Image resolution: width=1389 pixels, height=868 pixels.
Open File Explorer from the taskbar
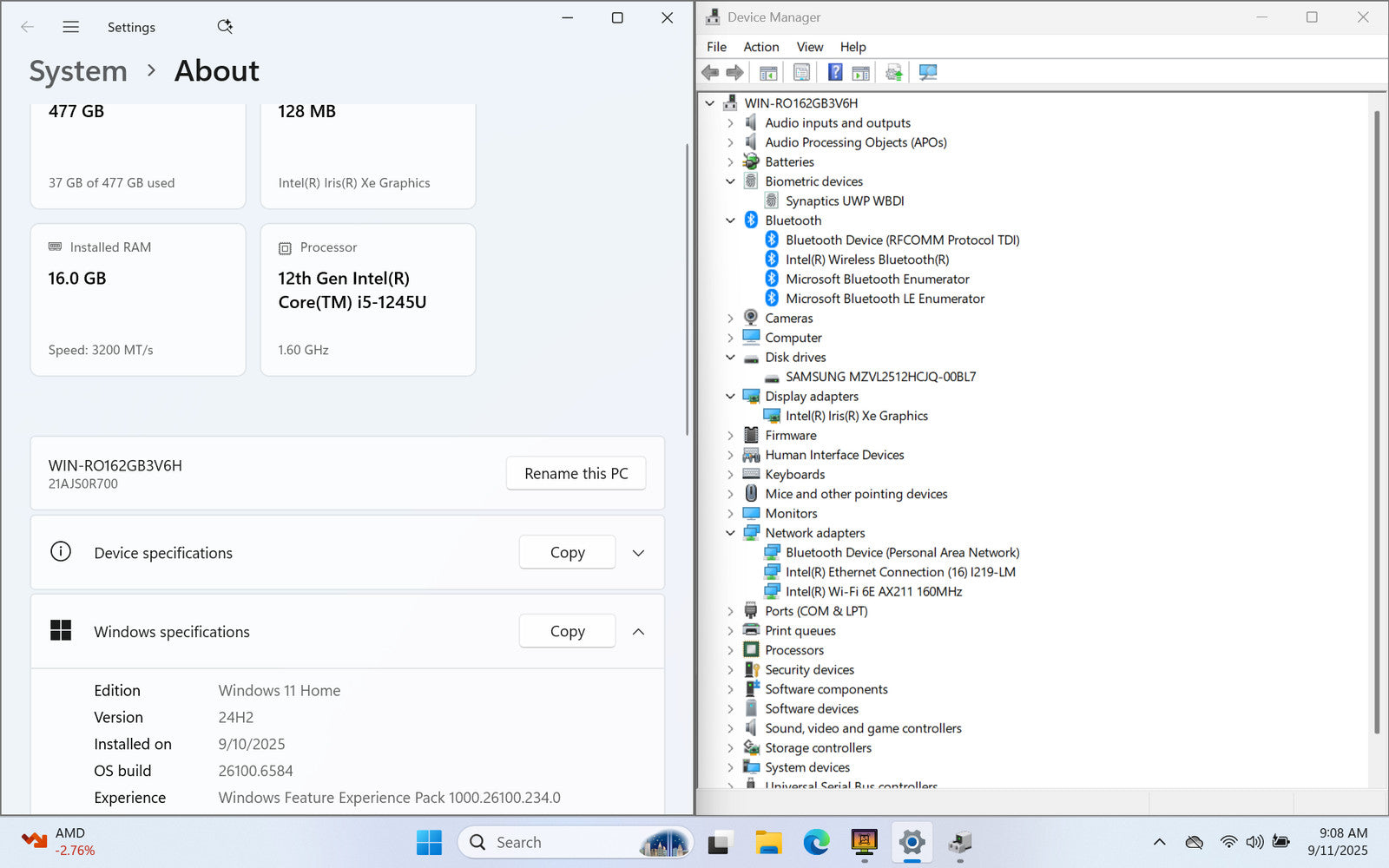tap(768, 842)
